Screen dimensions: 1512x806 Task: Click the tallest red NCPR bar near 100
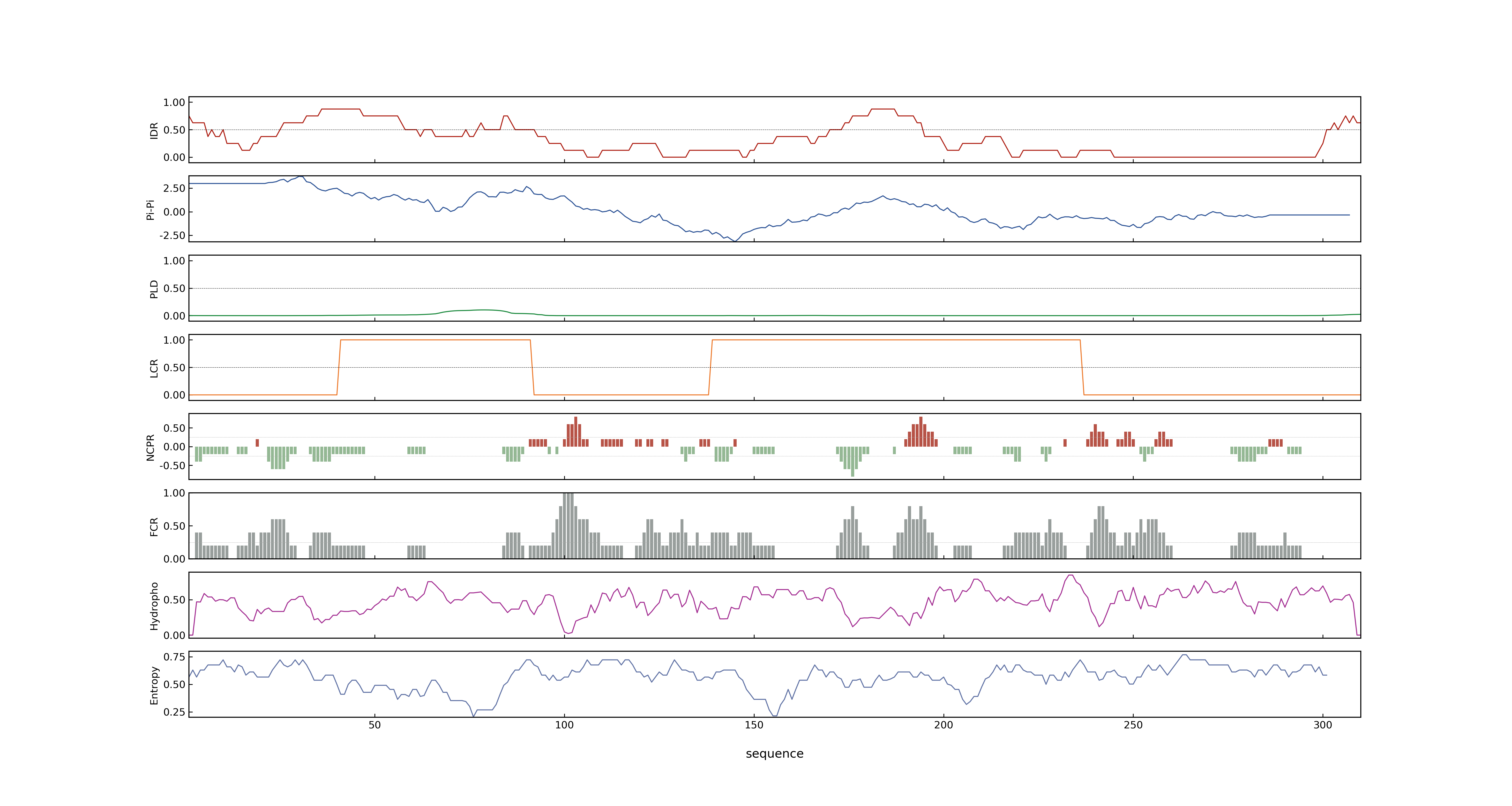[x=576, y=432]
